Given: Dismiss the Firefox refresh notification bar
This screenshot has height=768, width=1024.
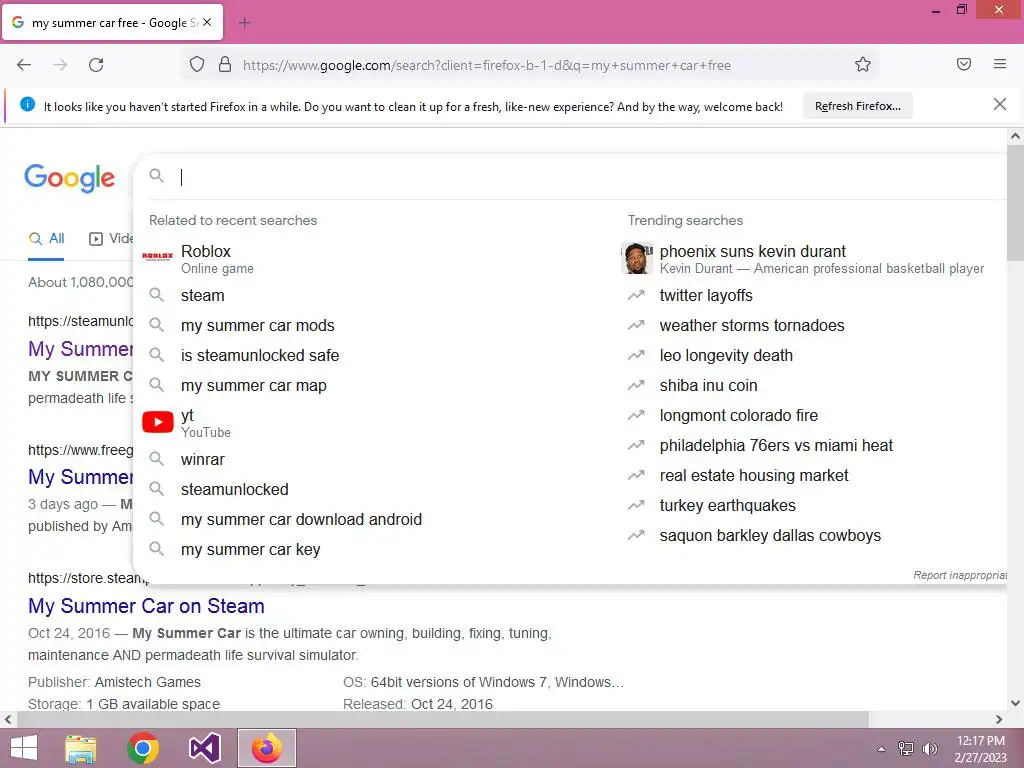Looking at the screenshot, I should coord(1000,104).
